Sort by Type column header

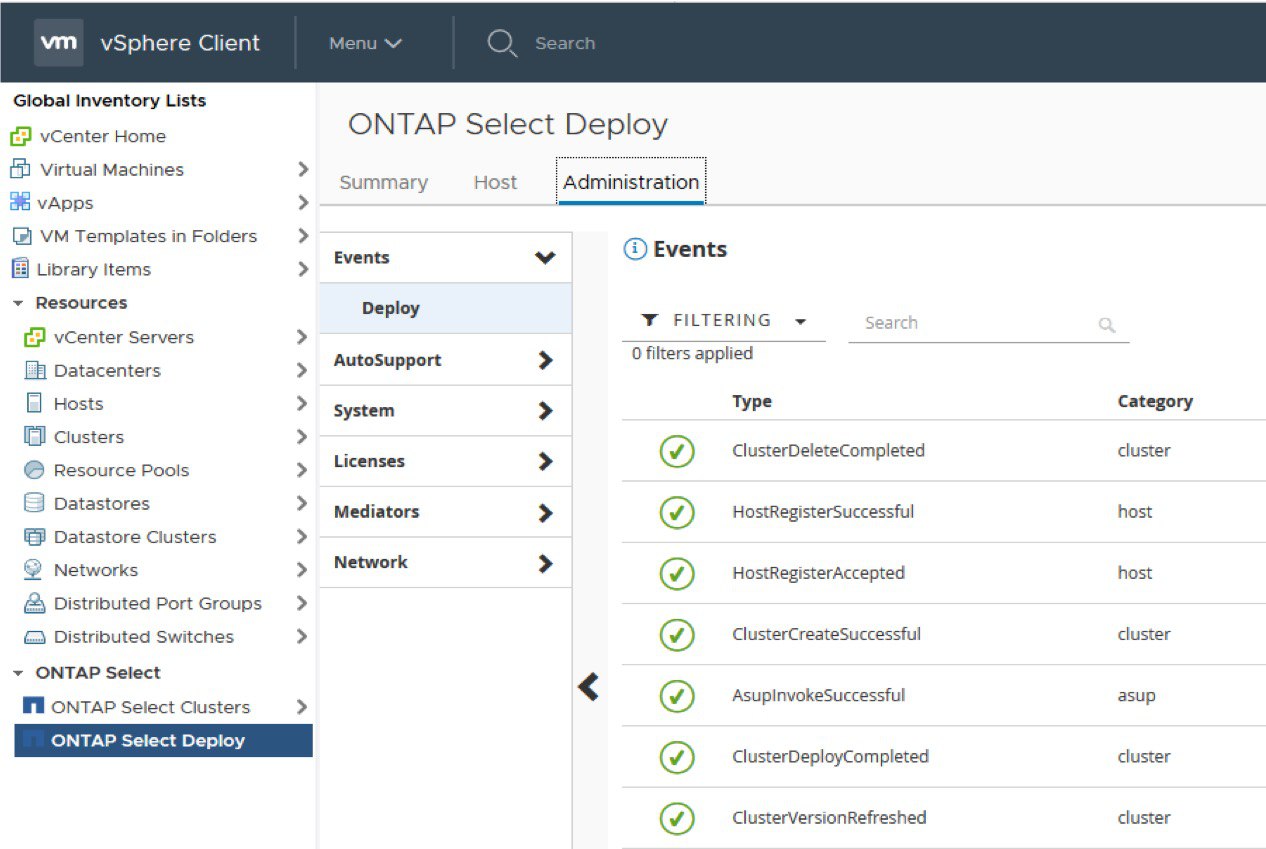point(752,401)
